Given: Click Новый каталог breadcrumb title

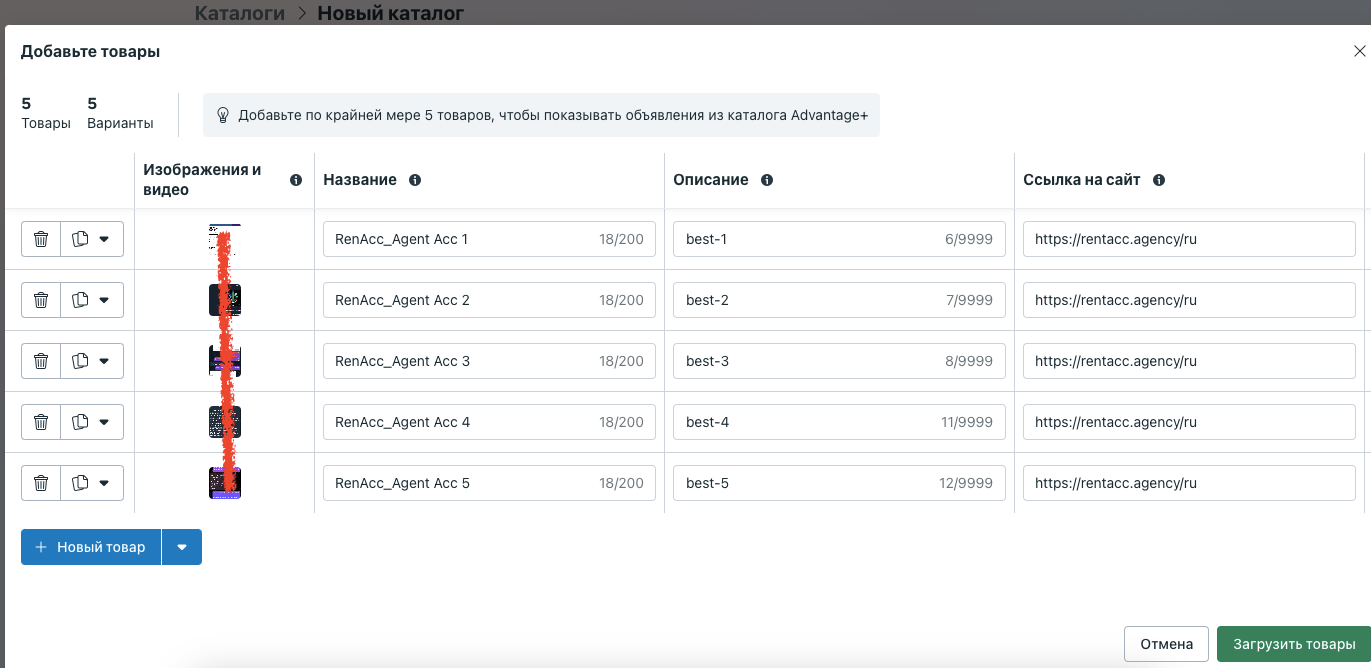Looking at the screenshot, I should (391, 13).
